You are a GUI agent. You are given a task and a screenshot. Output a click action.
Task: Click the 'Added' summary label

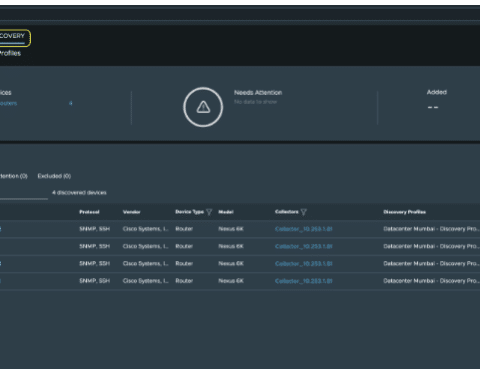coord(437,92)
